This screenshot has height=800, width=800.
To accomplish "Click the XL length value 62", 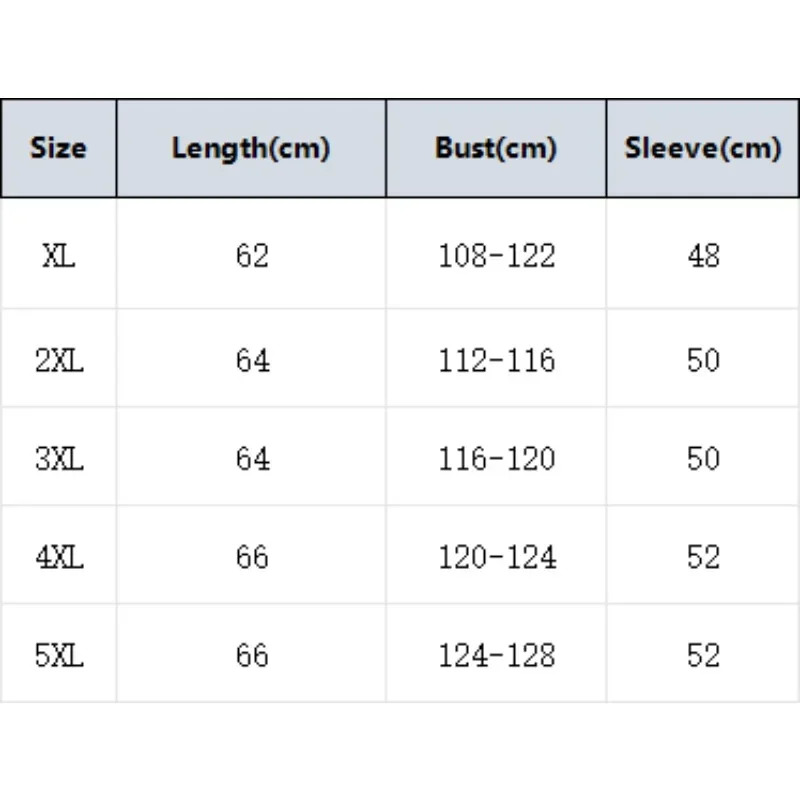I will [x=253, y=256].
